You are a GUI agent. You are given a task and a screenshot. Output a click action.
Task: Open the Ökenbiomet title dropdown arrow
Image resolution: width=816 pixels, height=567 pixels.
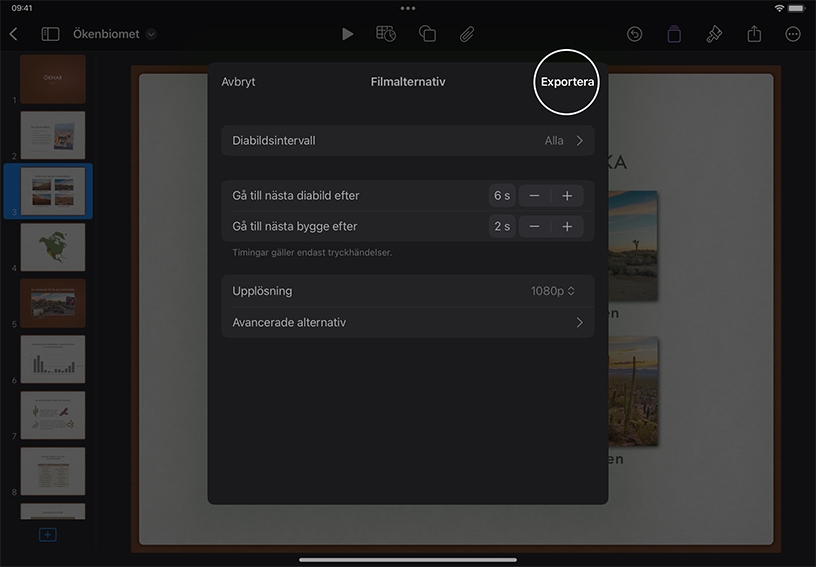pyautogui.click(x=151, y=34)
